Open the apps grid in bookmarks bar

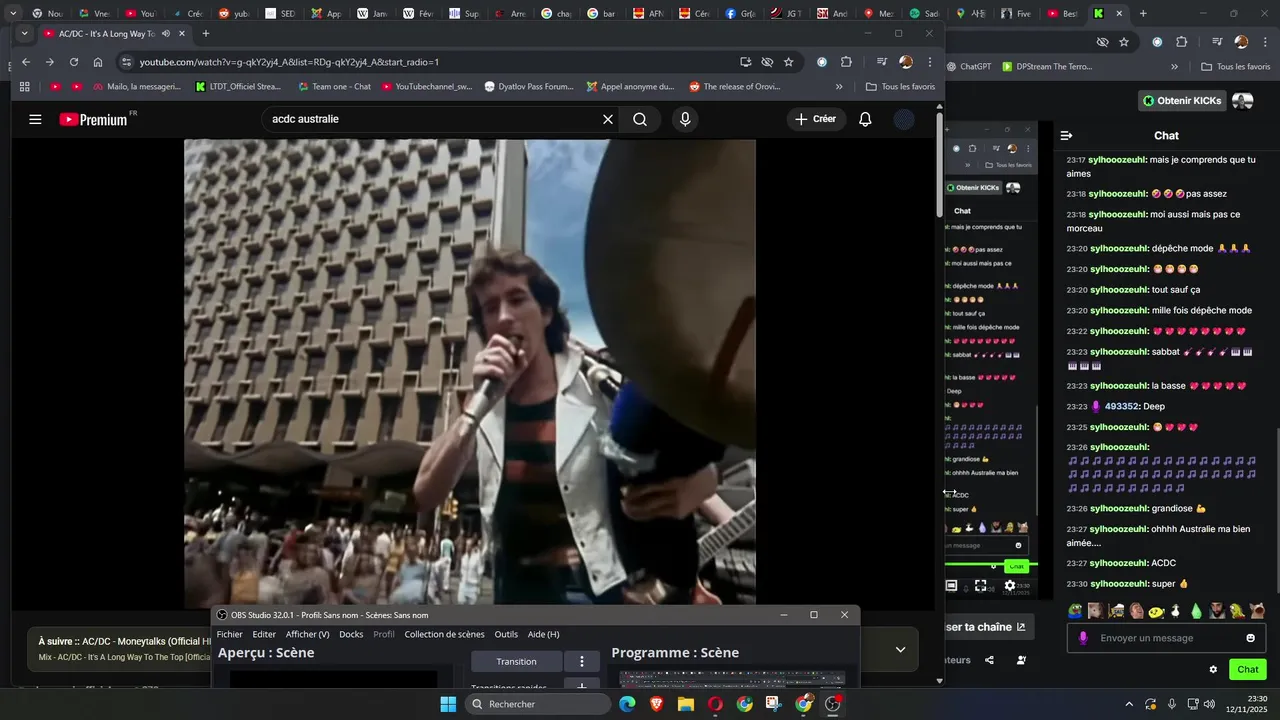tap(25, 87)
